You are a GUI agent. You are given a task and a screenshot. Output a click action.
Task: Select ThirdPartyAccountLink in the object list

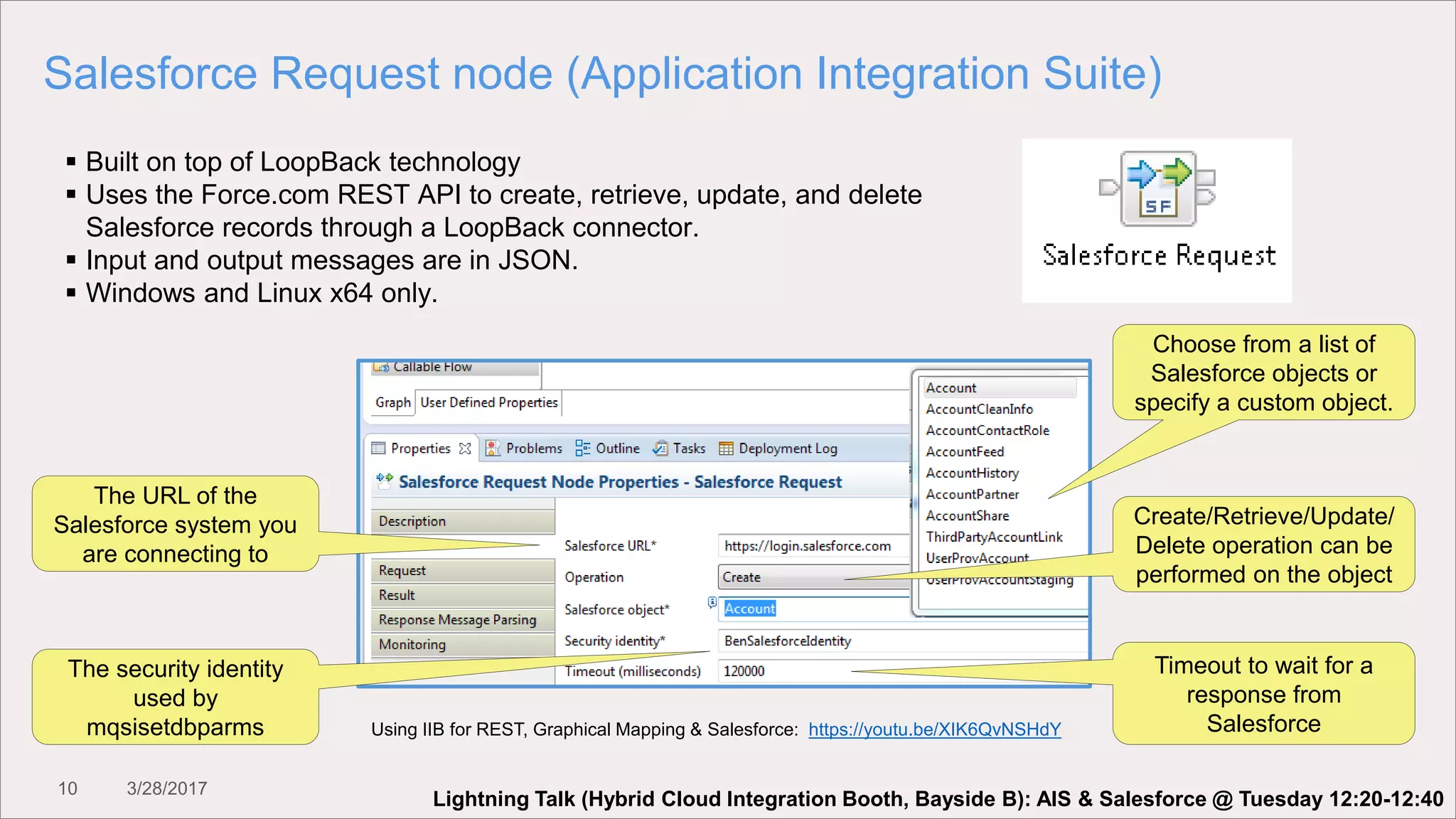pos(994,537)
